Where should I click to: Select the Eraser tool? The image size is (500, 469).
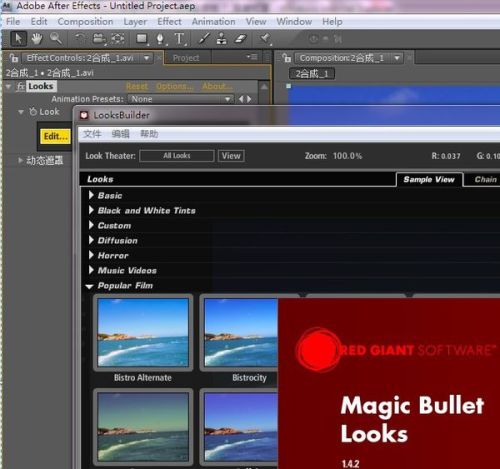[241, 39]
